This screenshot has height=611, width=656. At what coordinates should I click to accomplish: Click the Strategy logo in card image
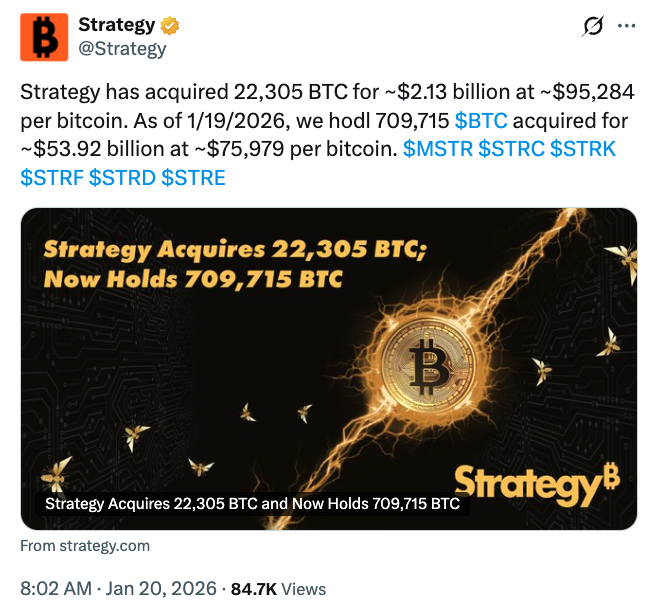(x=536, y=484)
